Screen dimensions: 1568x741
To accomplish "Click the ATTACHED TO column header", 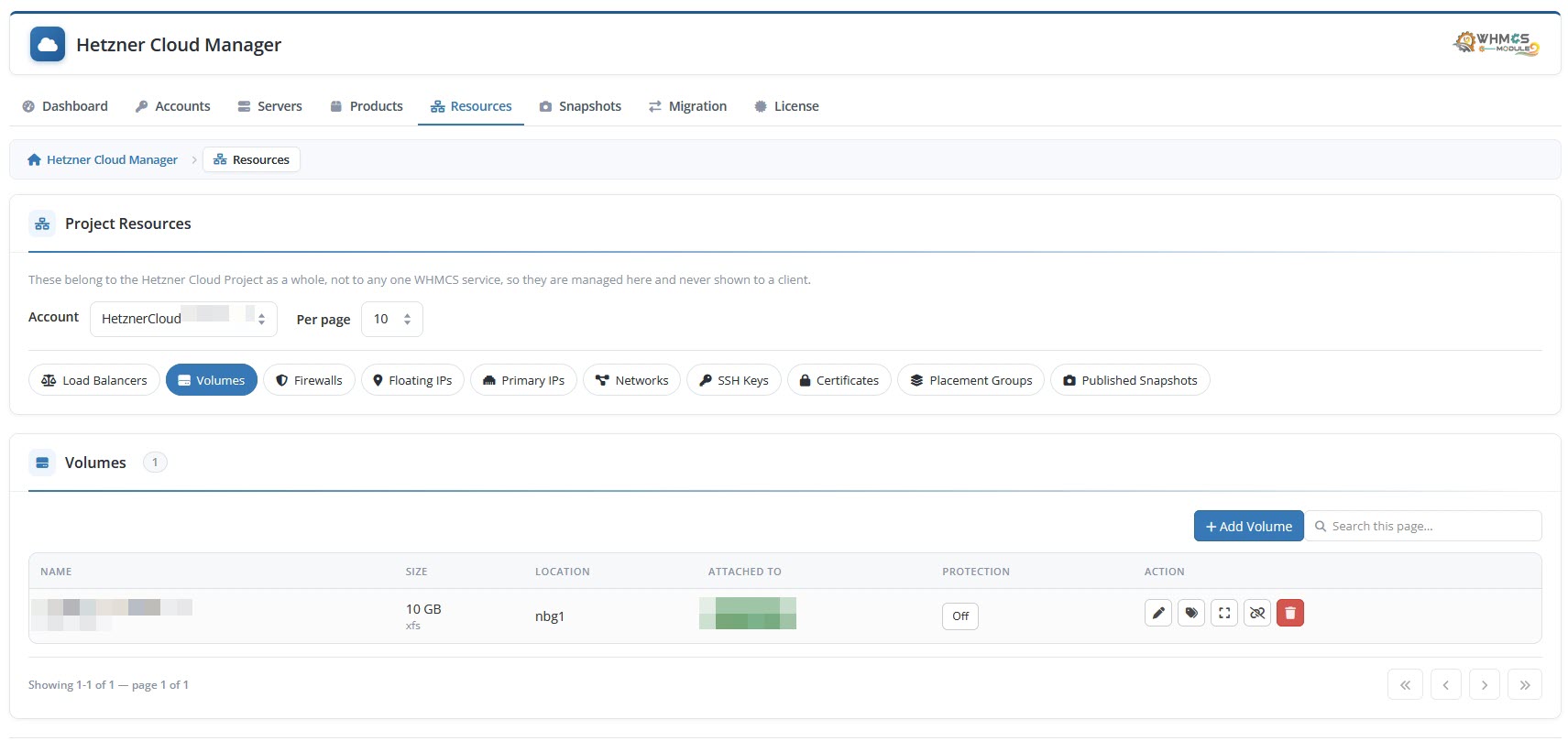I will (x=745, y=572).
